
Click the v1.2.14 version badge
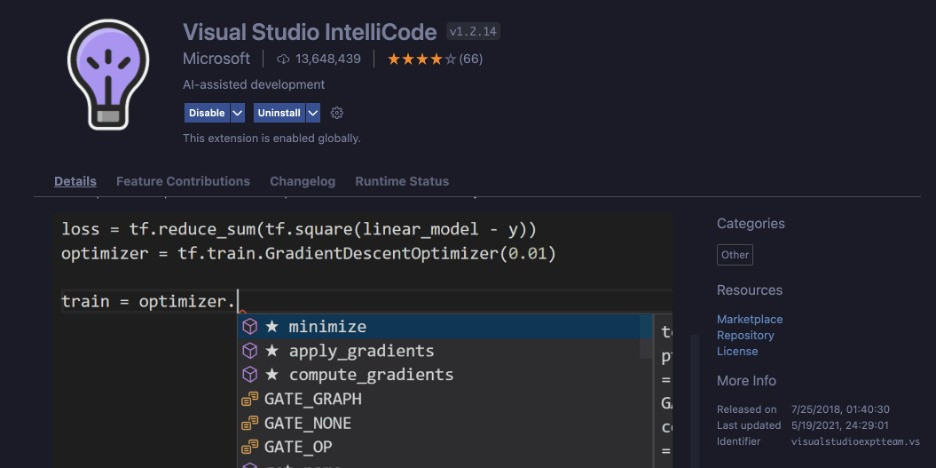(x=473, y=32)
